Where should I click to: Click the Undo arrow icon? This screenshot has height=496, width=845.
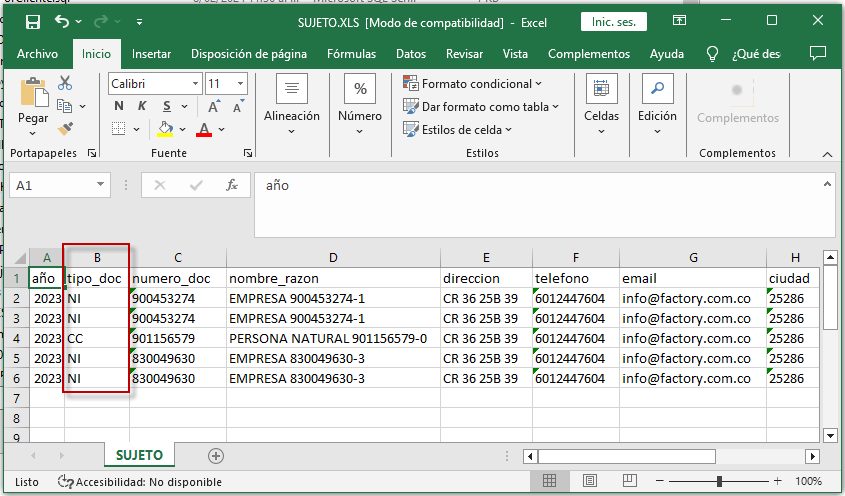tap(62, 22)
